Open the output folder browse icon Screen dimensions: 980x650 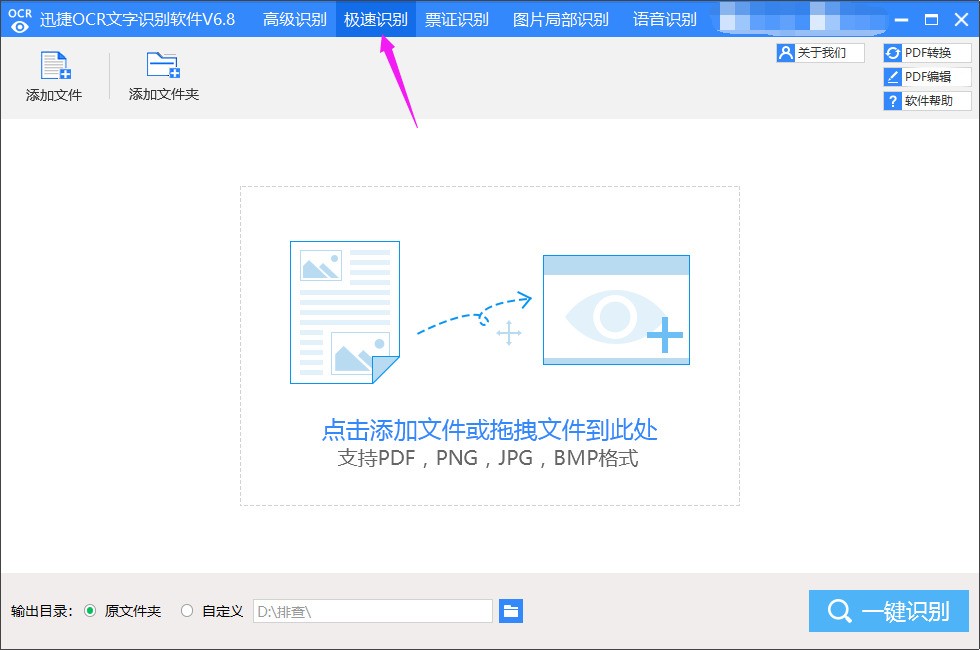511,611
